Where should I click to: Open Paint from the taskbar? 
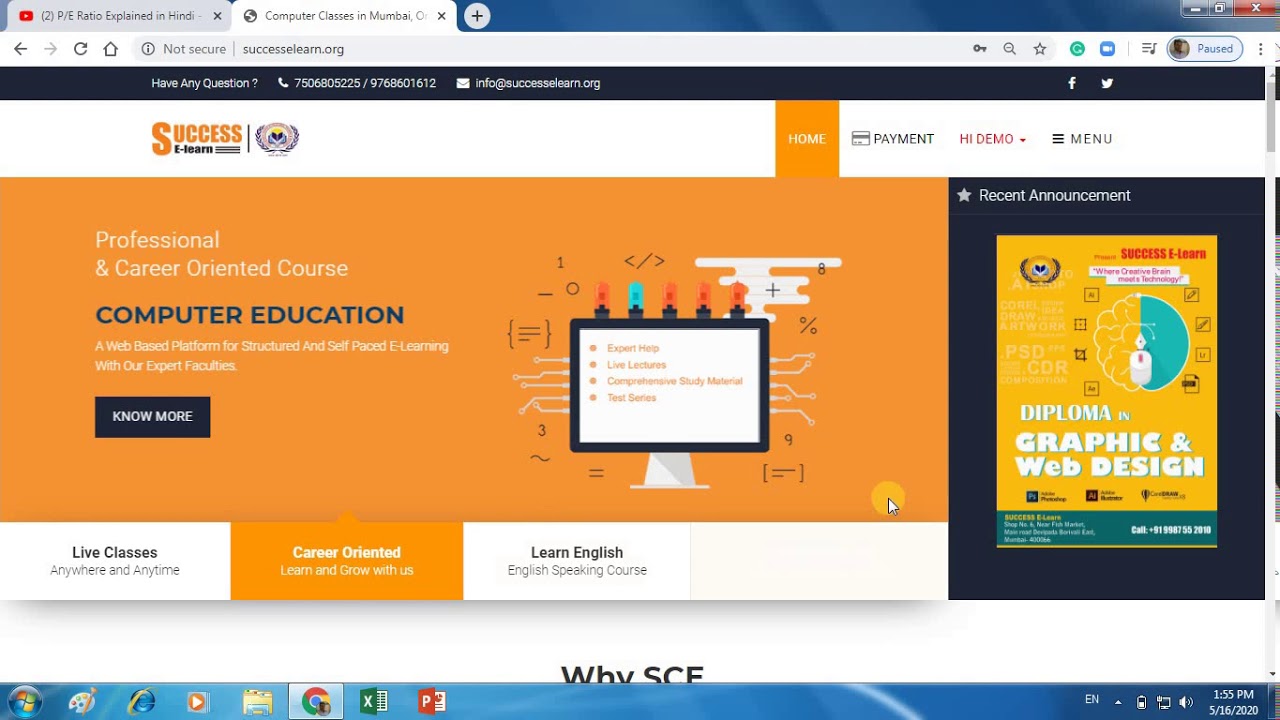click(x=81, y=702)
